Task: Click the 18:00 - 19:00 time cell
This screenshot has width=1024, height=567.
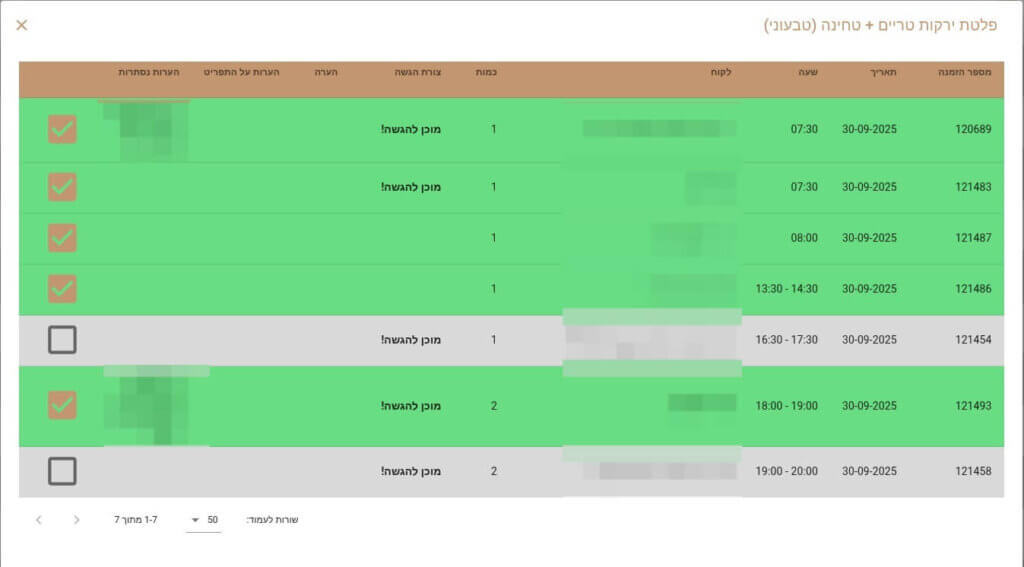Action: [787, 406]
